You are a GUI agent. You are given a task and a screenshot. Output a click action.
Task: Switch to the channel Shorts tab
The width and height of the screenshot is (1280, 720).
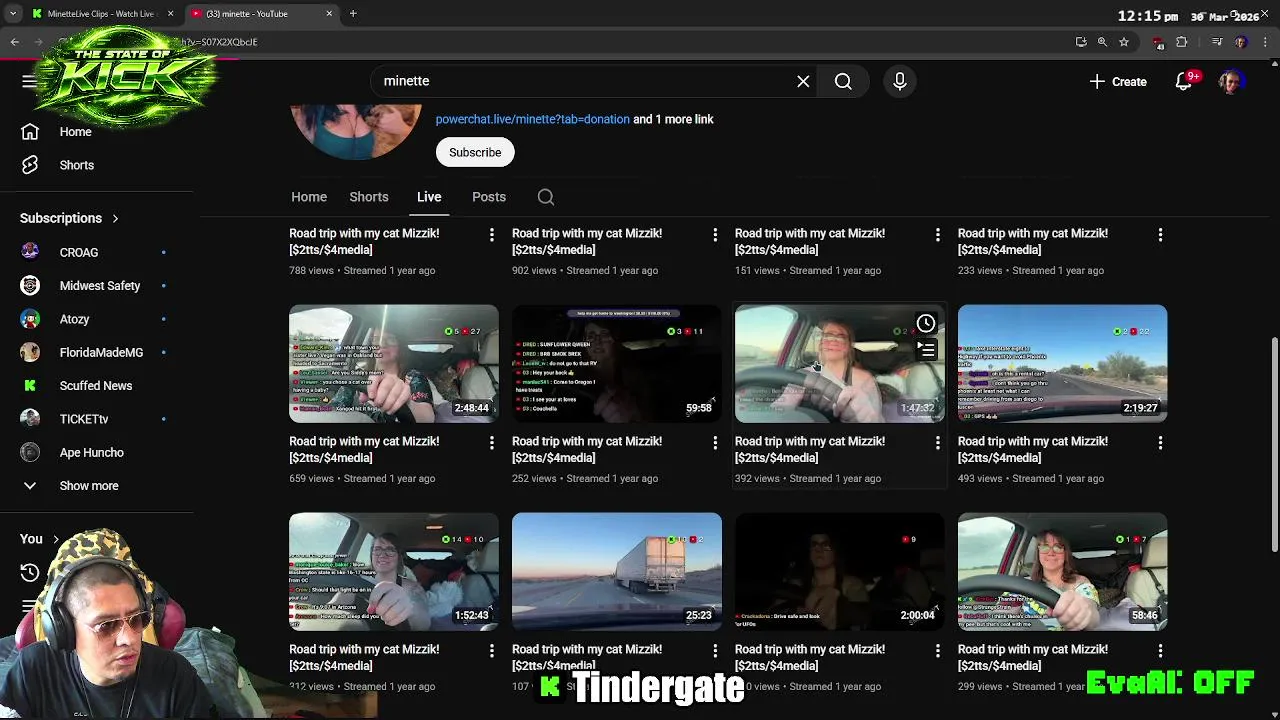click(x=369, y=197)
